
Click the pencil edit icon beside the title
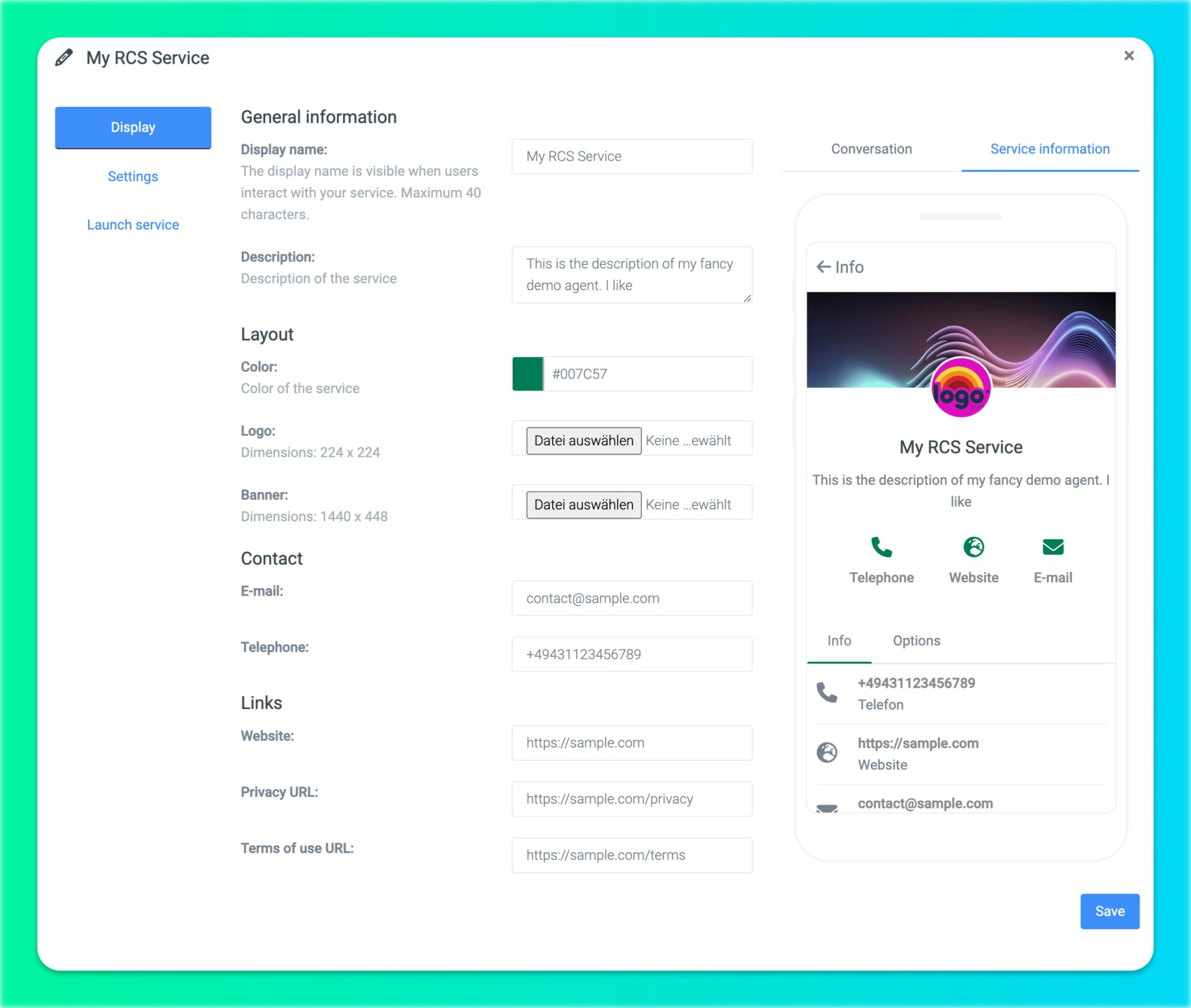pyautogui.click(x=64, y=58)
